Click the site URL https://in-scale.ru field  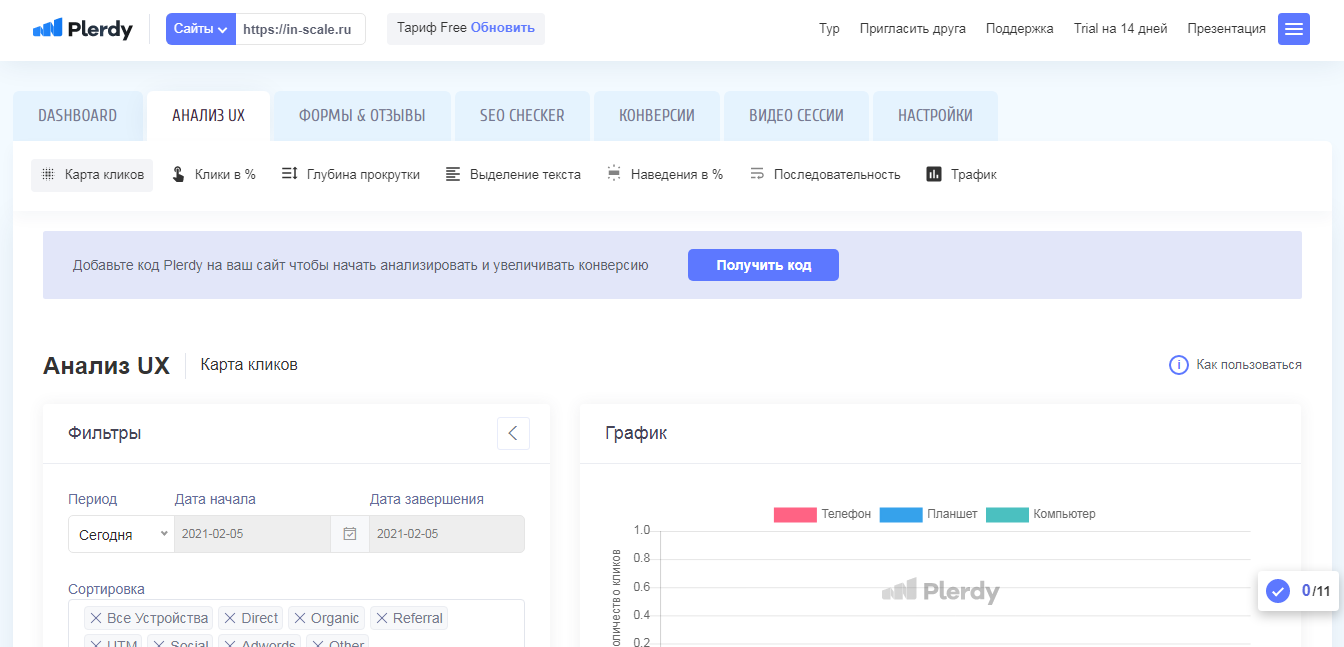pyautogui.click(x=300, y=29)
